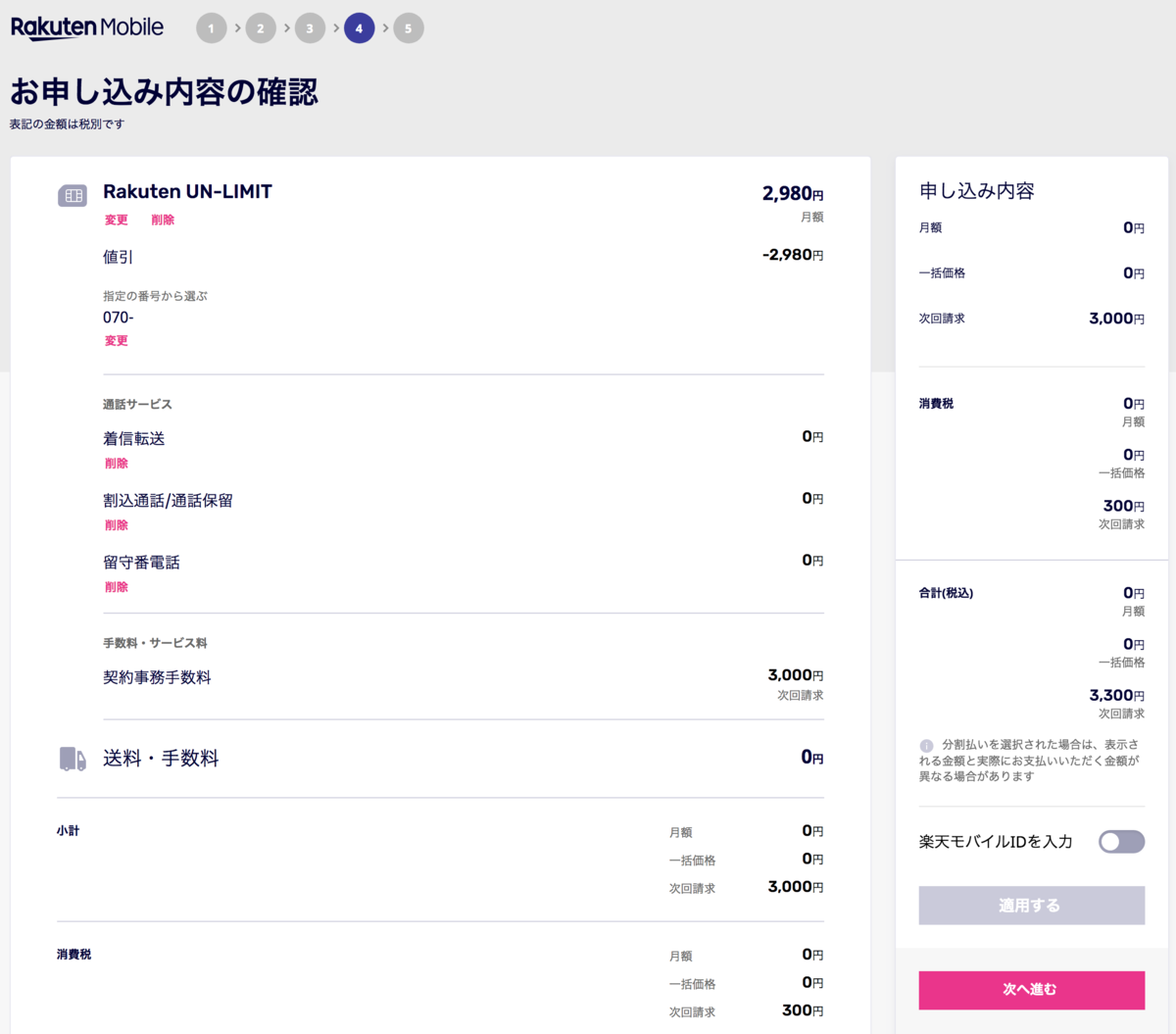Click the 契約事務手数料 row label
Image resolution: width=1176 pixels, height=1034 pixels.
pyautogui.click(x=157, y=677)
